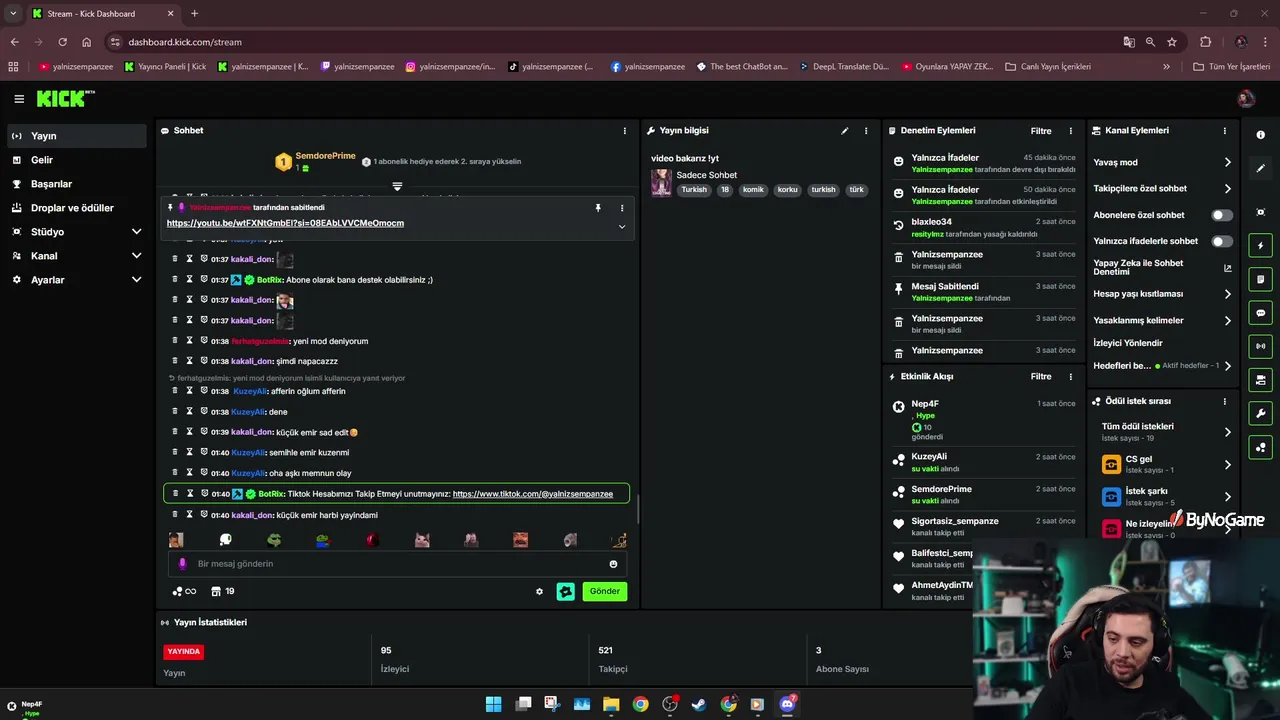Viewport: 1280px width, 720px height.
Task: Click the lightning bolt icon in right rail
Action: [x=1260, y=246]
